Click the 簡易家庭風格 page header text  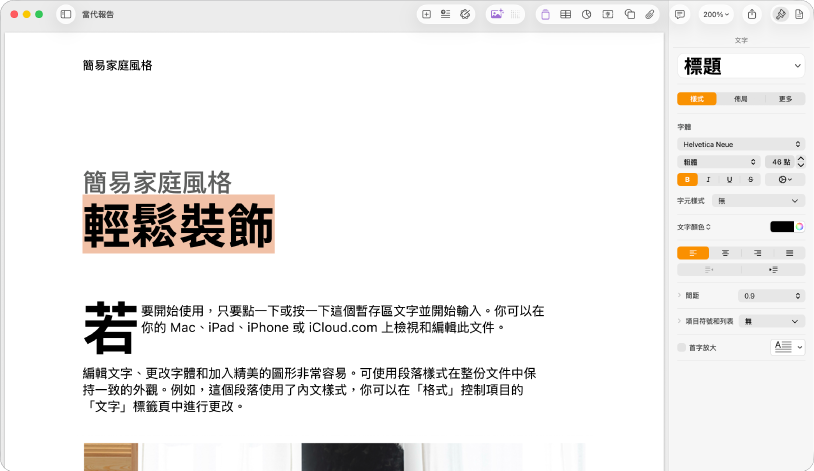coord(118,65)
